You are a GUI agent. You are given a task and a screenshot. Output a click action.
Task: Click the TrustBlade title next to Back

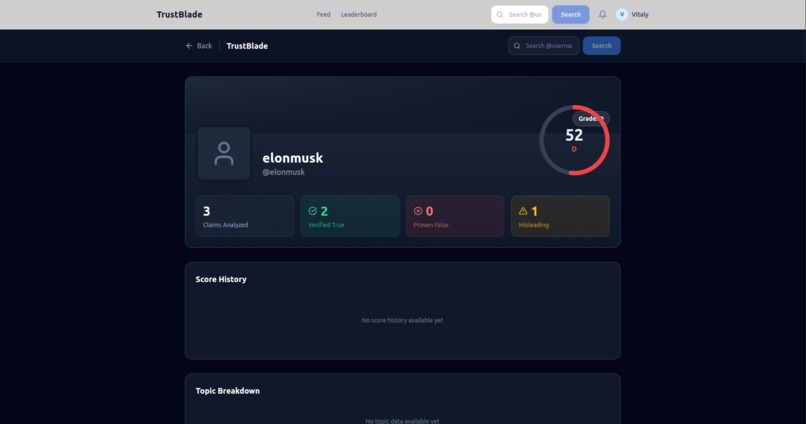[x=247, y=46]
